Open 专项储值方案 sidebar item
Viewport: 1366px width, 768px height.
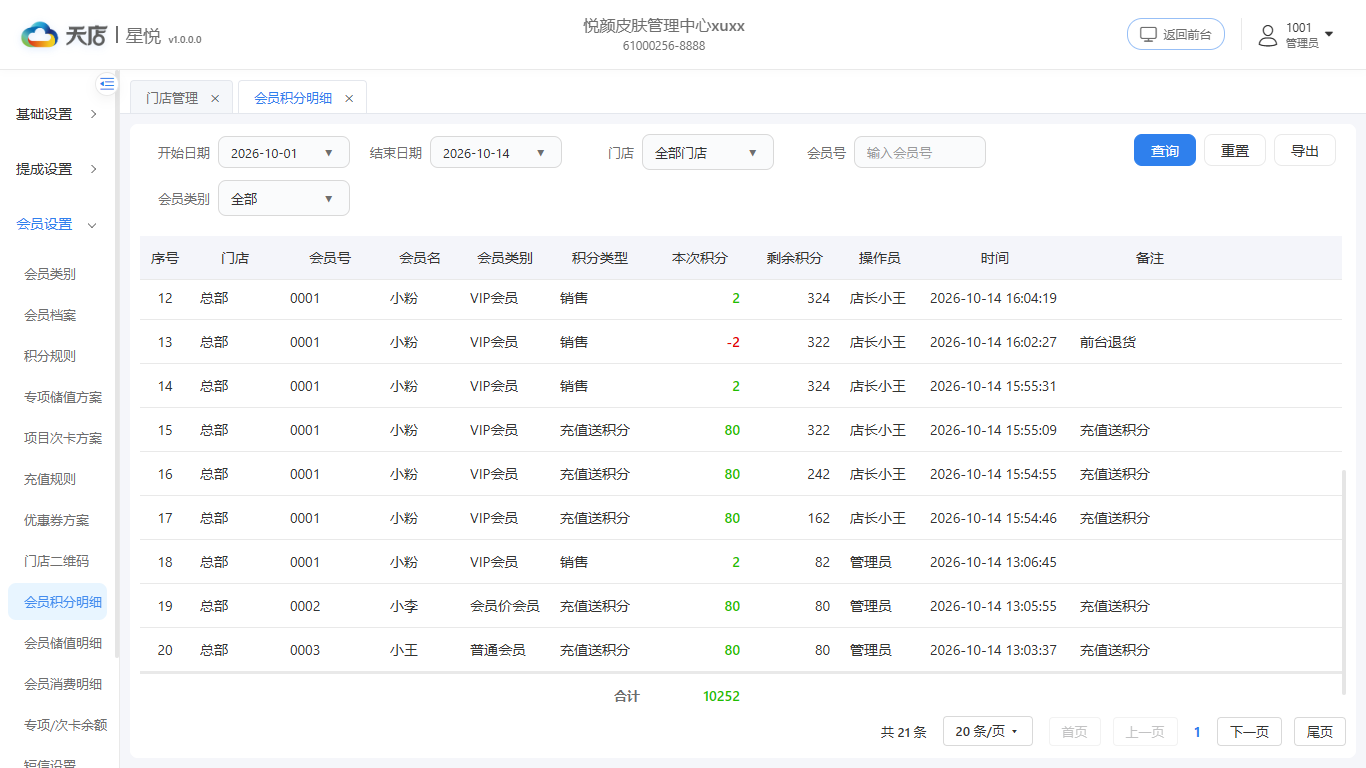point(63,397)
